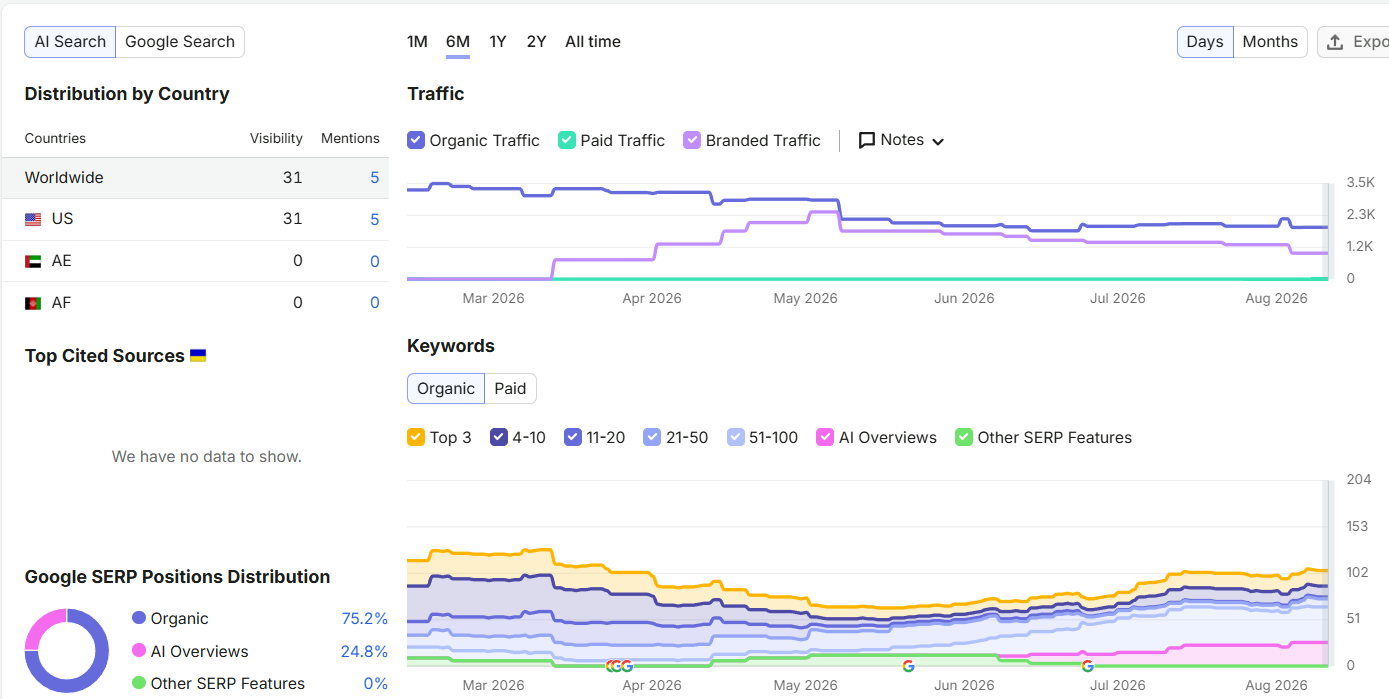1389x699 pixels.
Task: Click the Google update marker near July 2026
Action: pyautogui.click(x=1087, y=665)
